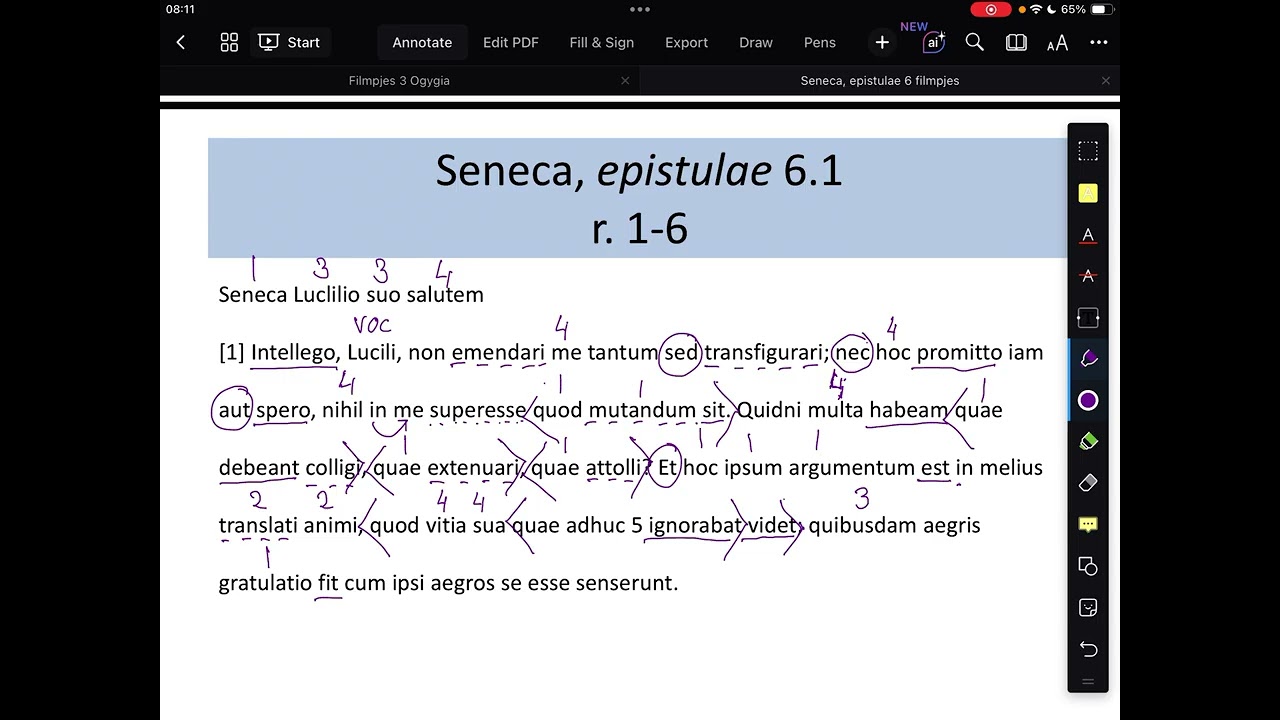This screenshot has width=1280, height=720.
Task: Tap the 08:11 clock in status bar
Action: (180, 9)
